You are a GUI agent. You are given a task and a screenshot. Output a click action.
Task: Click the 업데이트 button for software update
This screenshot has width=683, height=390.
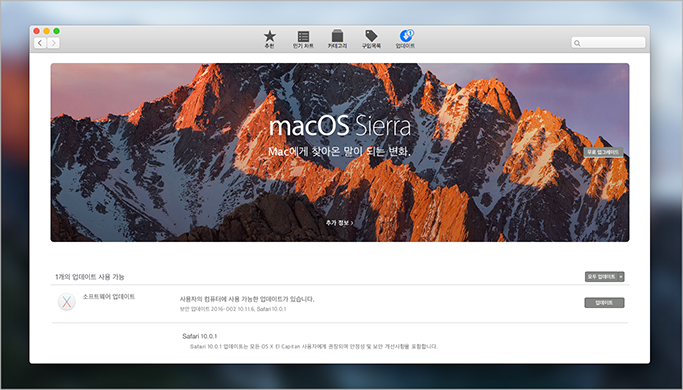point(604,303)
